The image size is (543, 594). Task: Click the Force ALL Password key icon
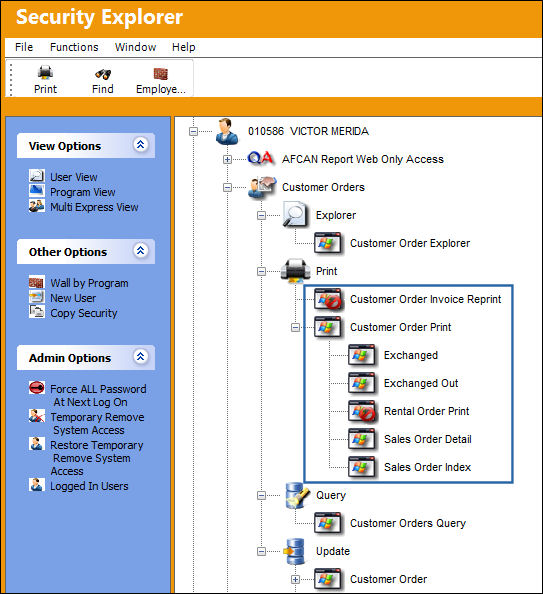[x=37, y=388]
